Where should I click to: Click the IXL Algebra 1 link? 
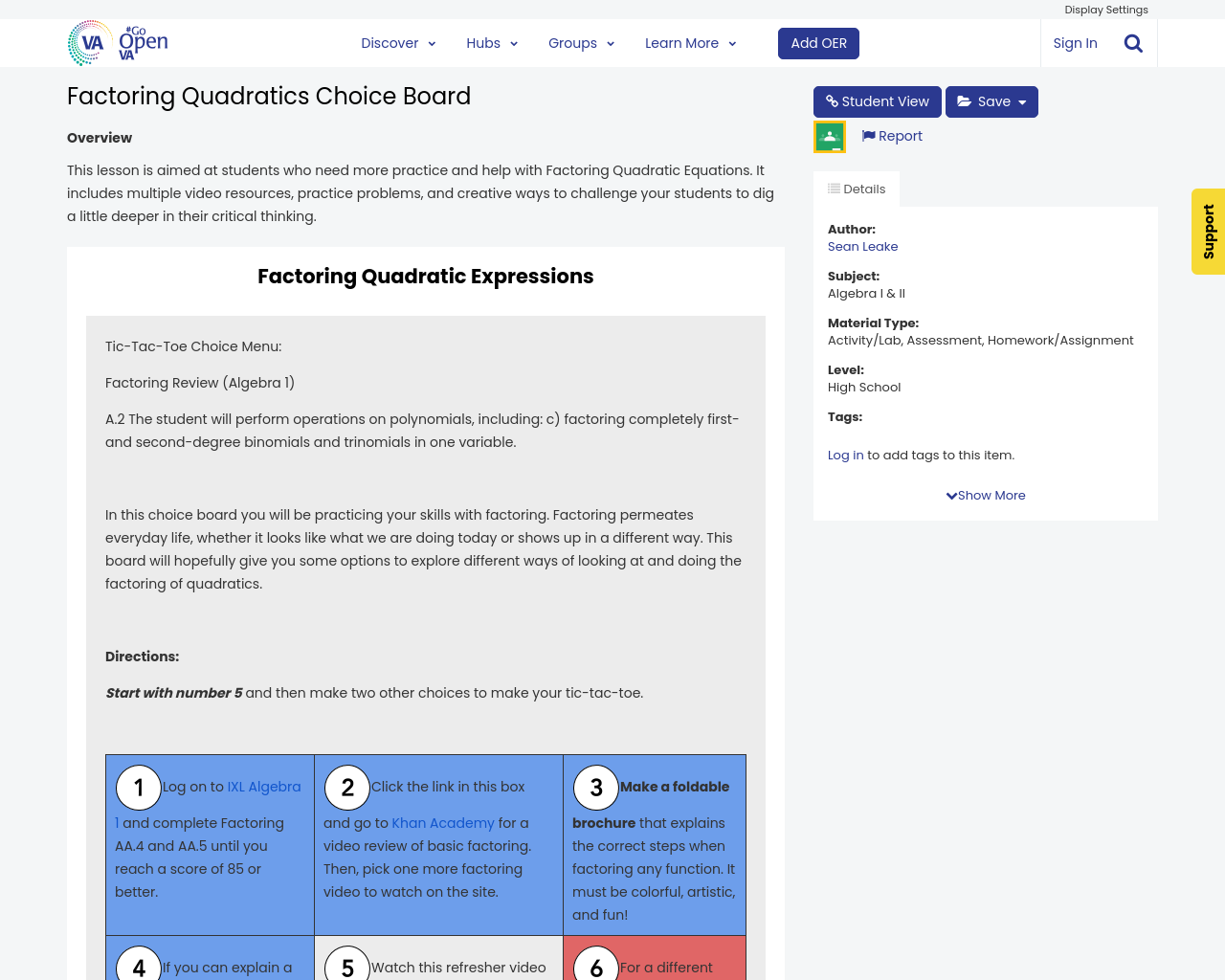(263, 786)
